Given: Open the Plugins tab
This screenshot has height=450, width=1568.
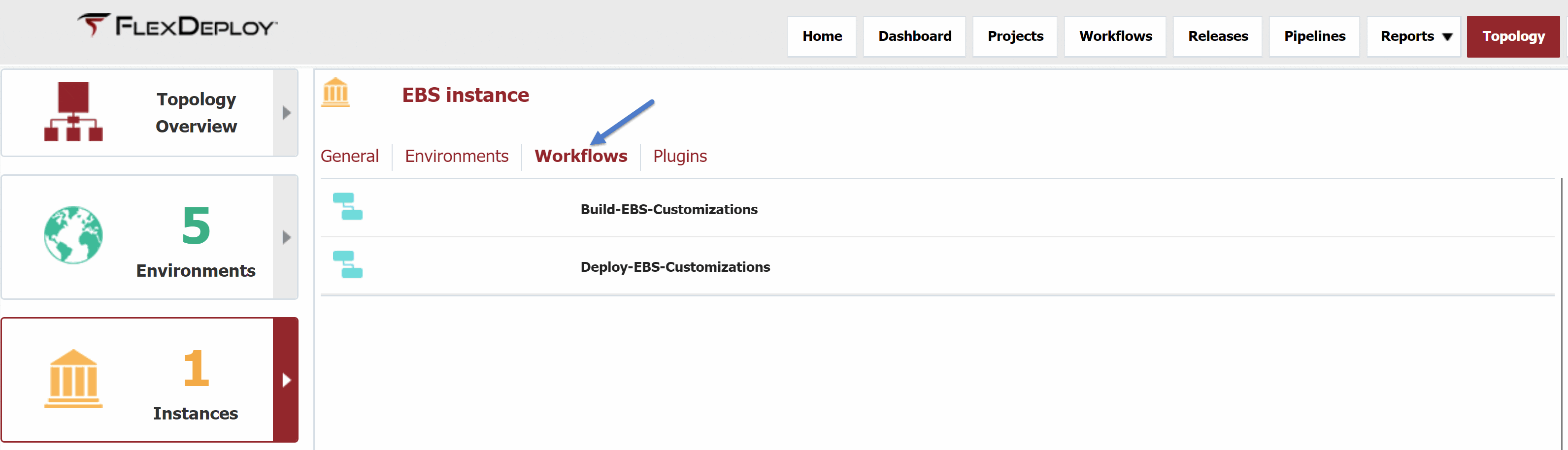Looking at the screenshot, I should pyautogui.click(x=680, y=156).
